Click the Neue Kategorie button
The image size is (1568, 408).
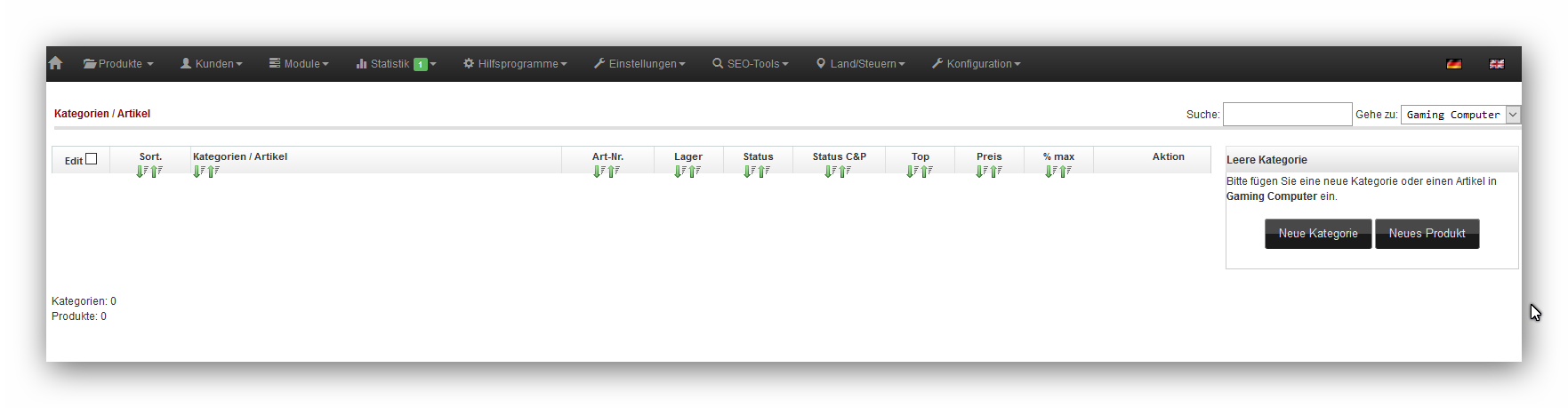tap(1317, 234)
